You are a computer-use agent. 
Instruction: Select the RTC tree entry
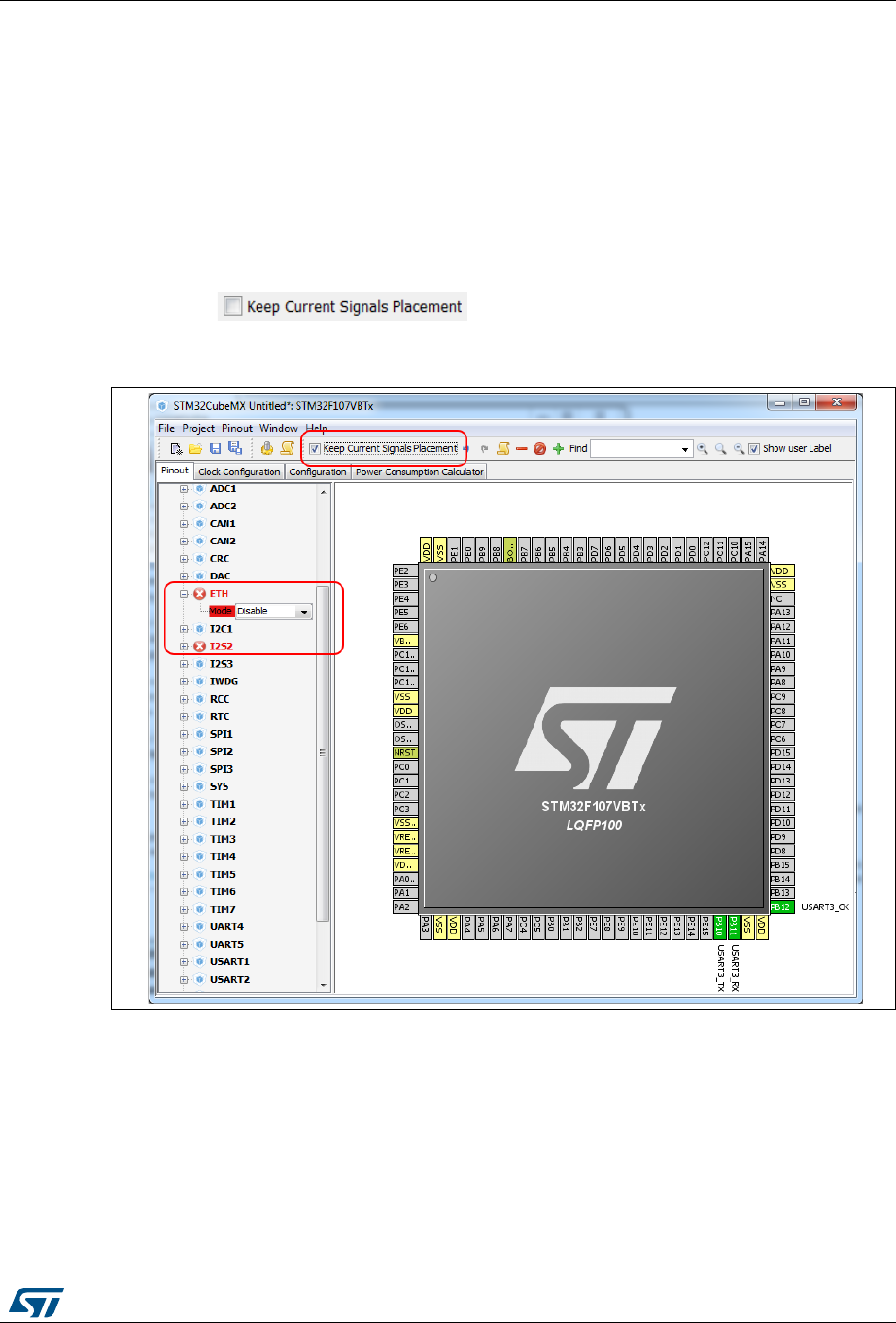click(x=220, y=716)
